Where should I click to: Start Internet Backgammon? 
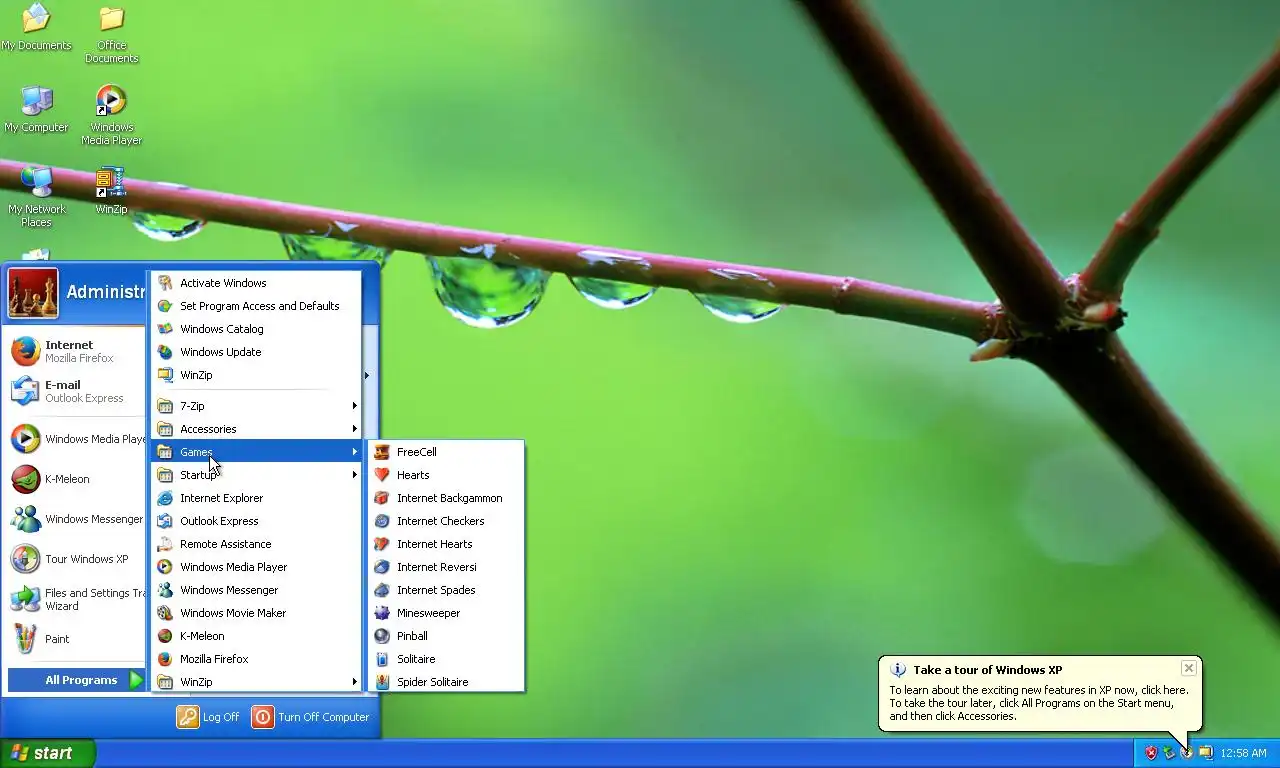coord(446,498)
